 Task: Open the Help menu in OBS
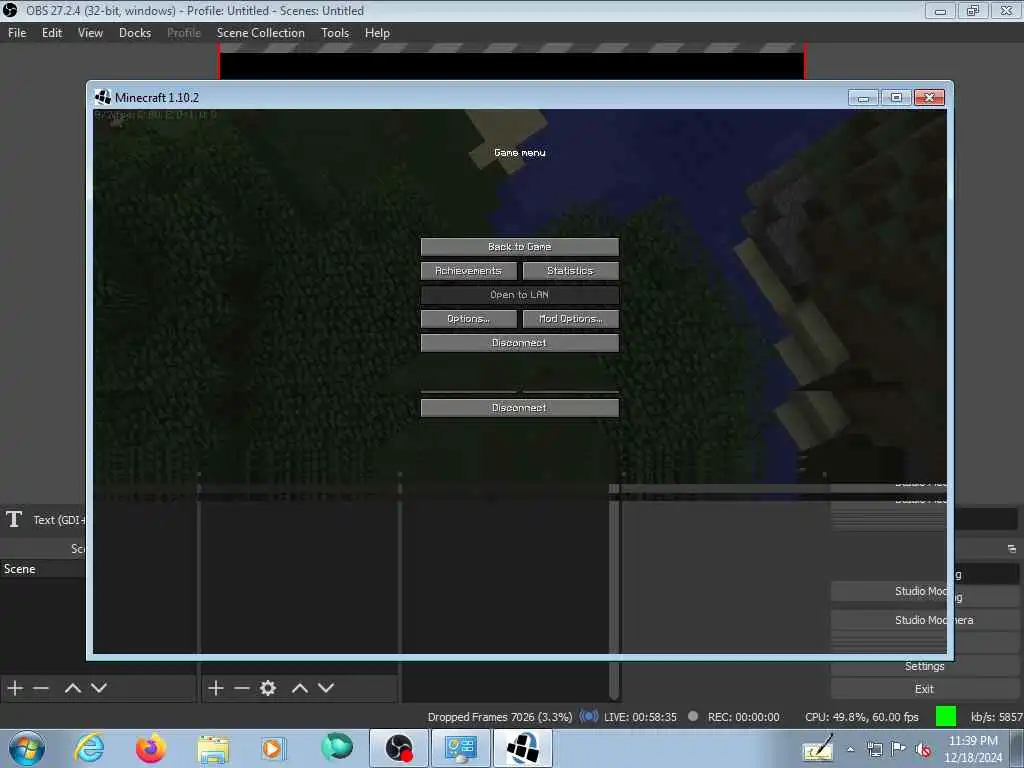coord(377,33)
